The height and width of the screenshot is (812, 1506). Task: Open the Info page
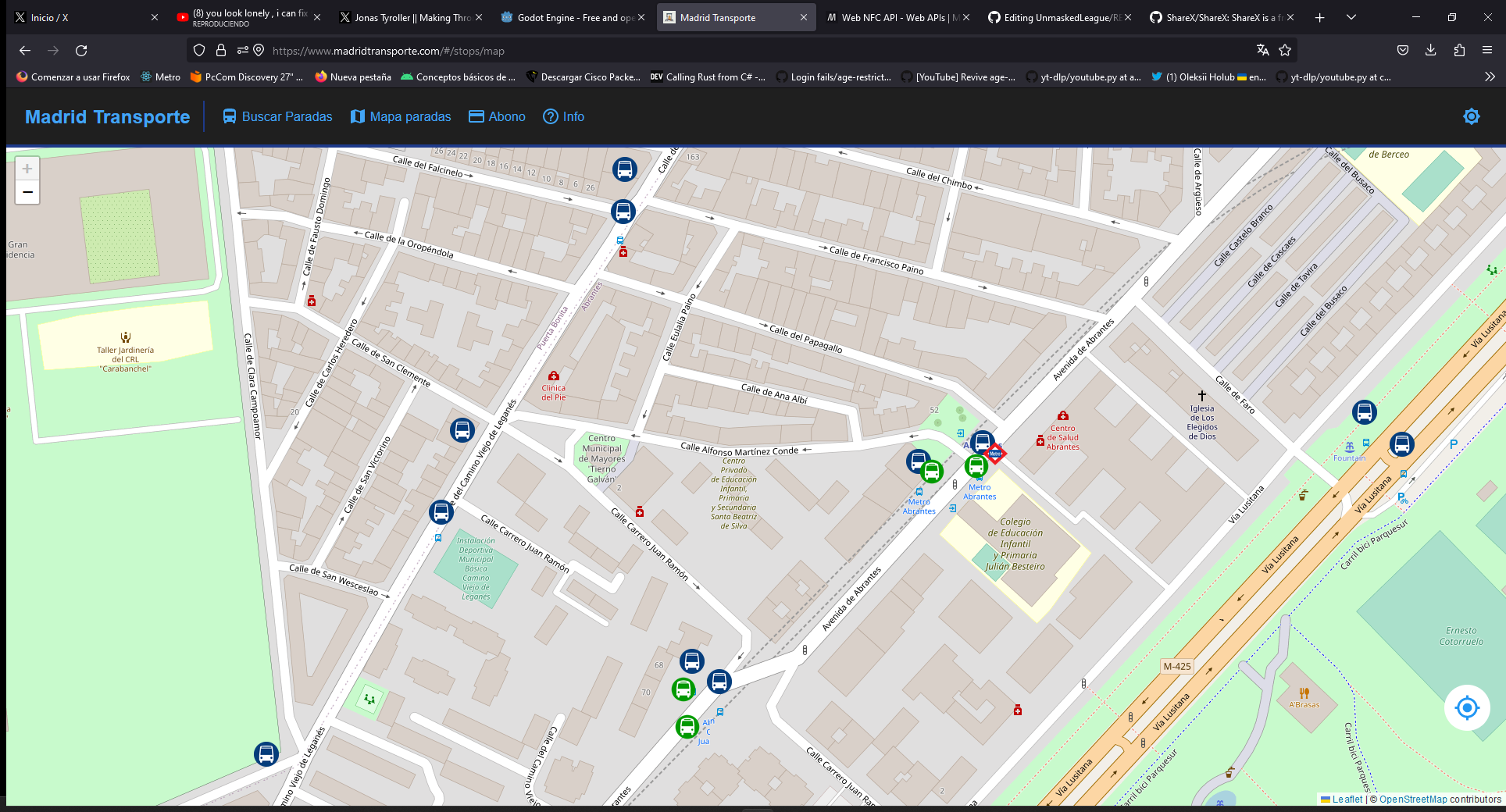point(563,116)
